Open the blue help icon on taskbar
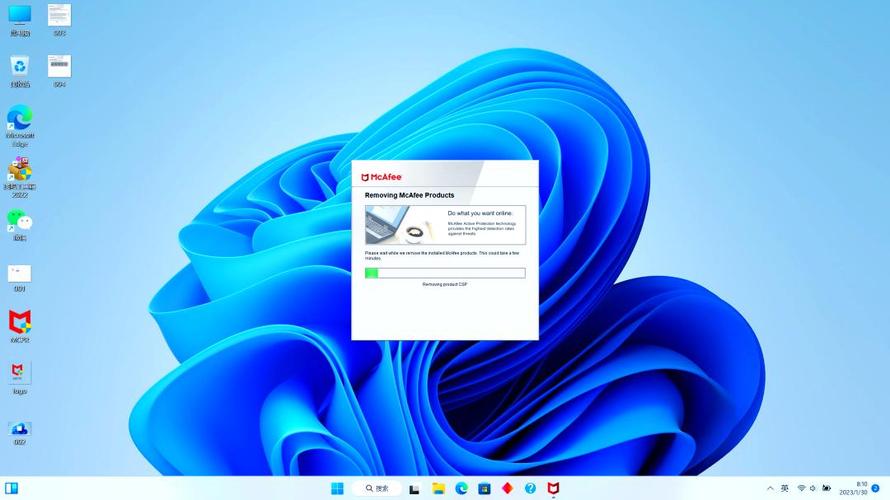890x500 pixels. [530, 488]
